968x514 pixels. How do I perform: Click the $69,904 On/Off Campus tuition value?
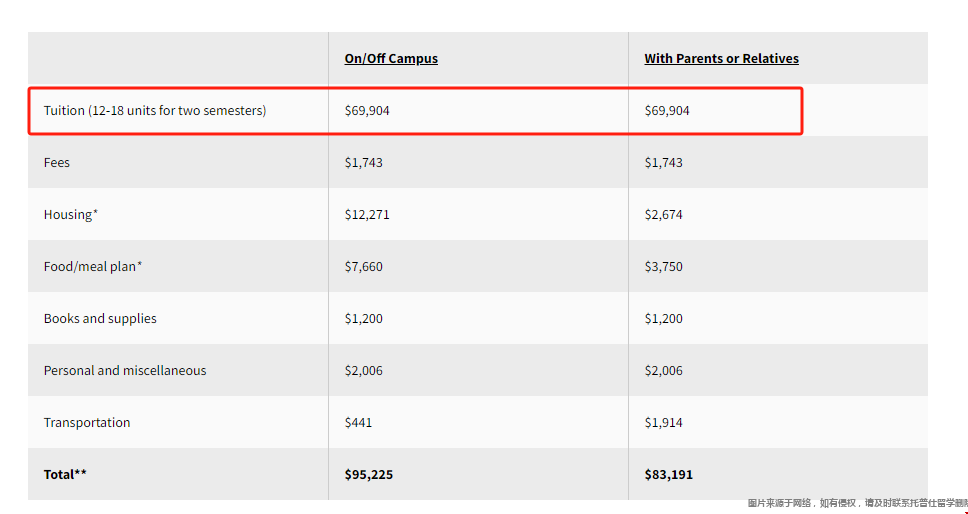point(367,110)
